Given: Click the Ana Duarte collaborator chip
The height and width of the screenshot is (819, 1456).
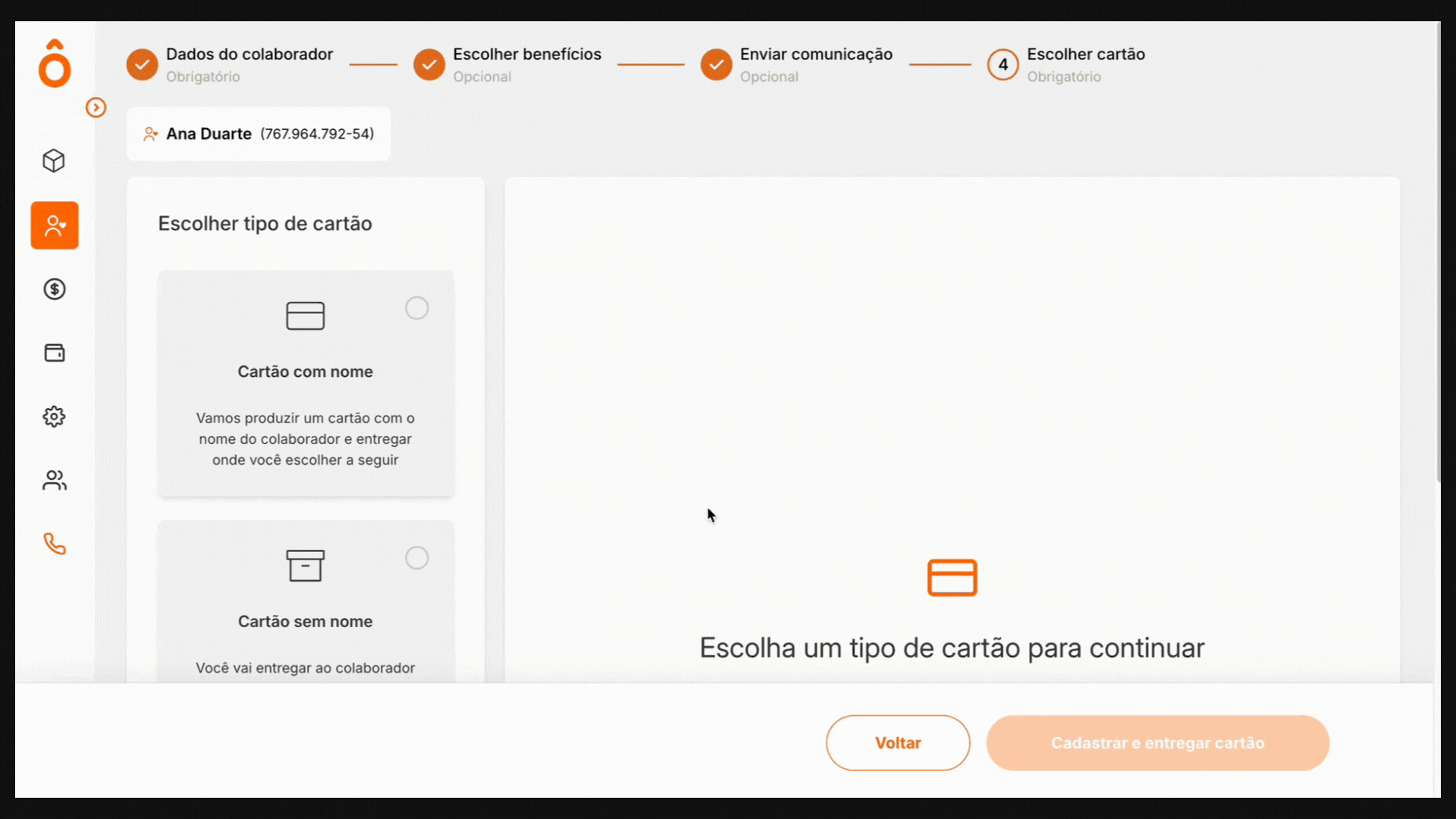Looking at the screenshot, I should tap(259, 133).
